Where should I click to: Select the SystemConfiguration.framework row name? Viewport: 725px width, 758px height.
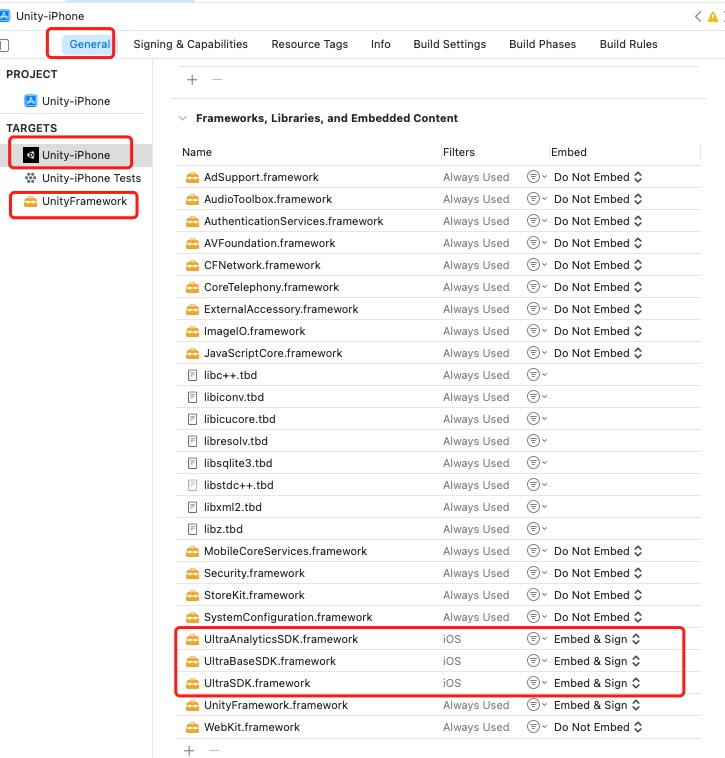tap(288, 617)
